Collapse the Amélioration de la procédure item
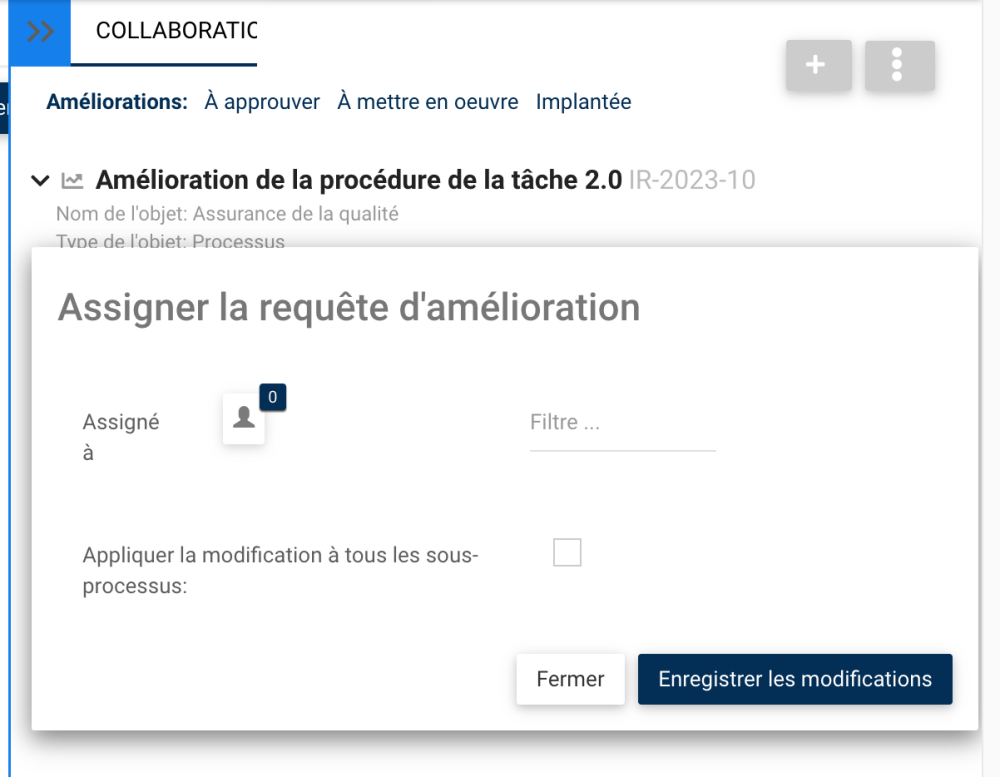This screenshot has width=1000, height=777. [40, 181]
